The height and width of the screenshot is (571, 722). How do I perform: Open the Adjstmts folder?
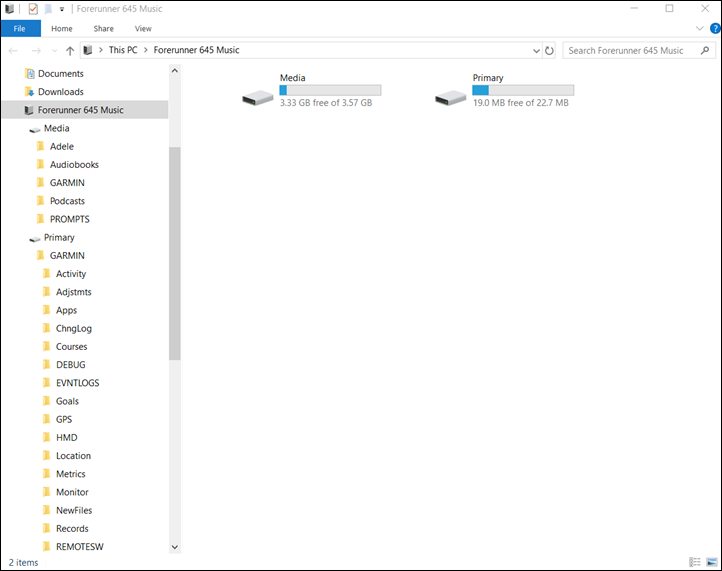coord(74,292)
